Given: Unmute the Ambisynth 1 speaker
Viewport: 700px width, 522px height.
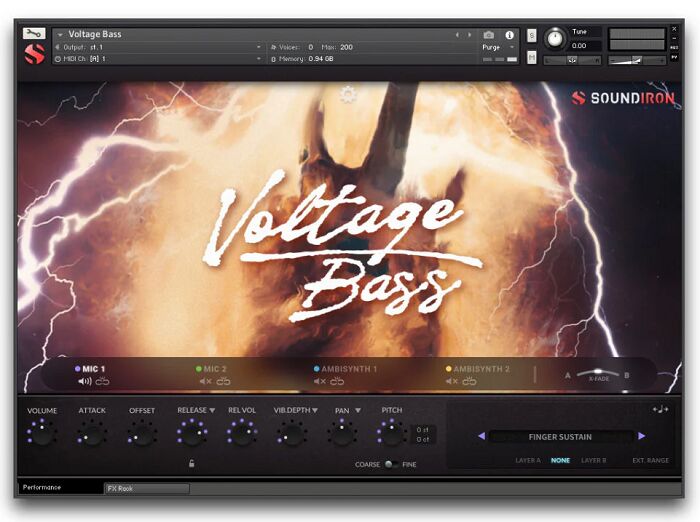Looking at the screenshot, I should pyautogui.click(x=320, y=381).
